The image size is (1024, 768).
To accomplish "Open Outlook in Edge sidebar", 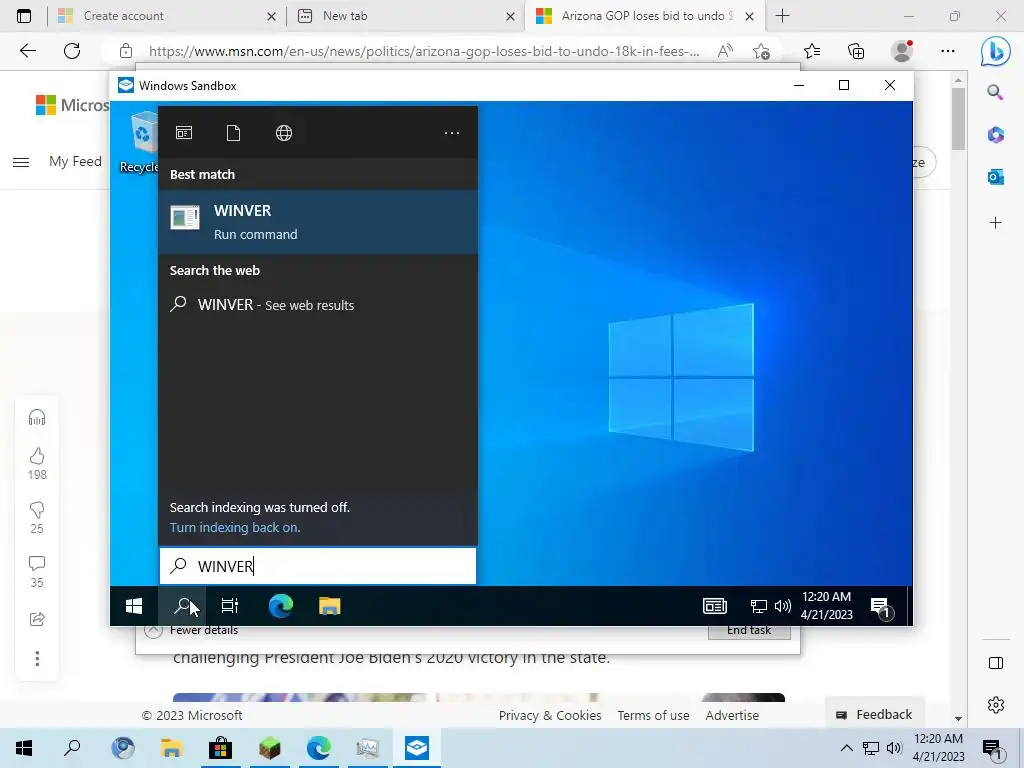I will (x=995, y=177).
